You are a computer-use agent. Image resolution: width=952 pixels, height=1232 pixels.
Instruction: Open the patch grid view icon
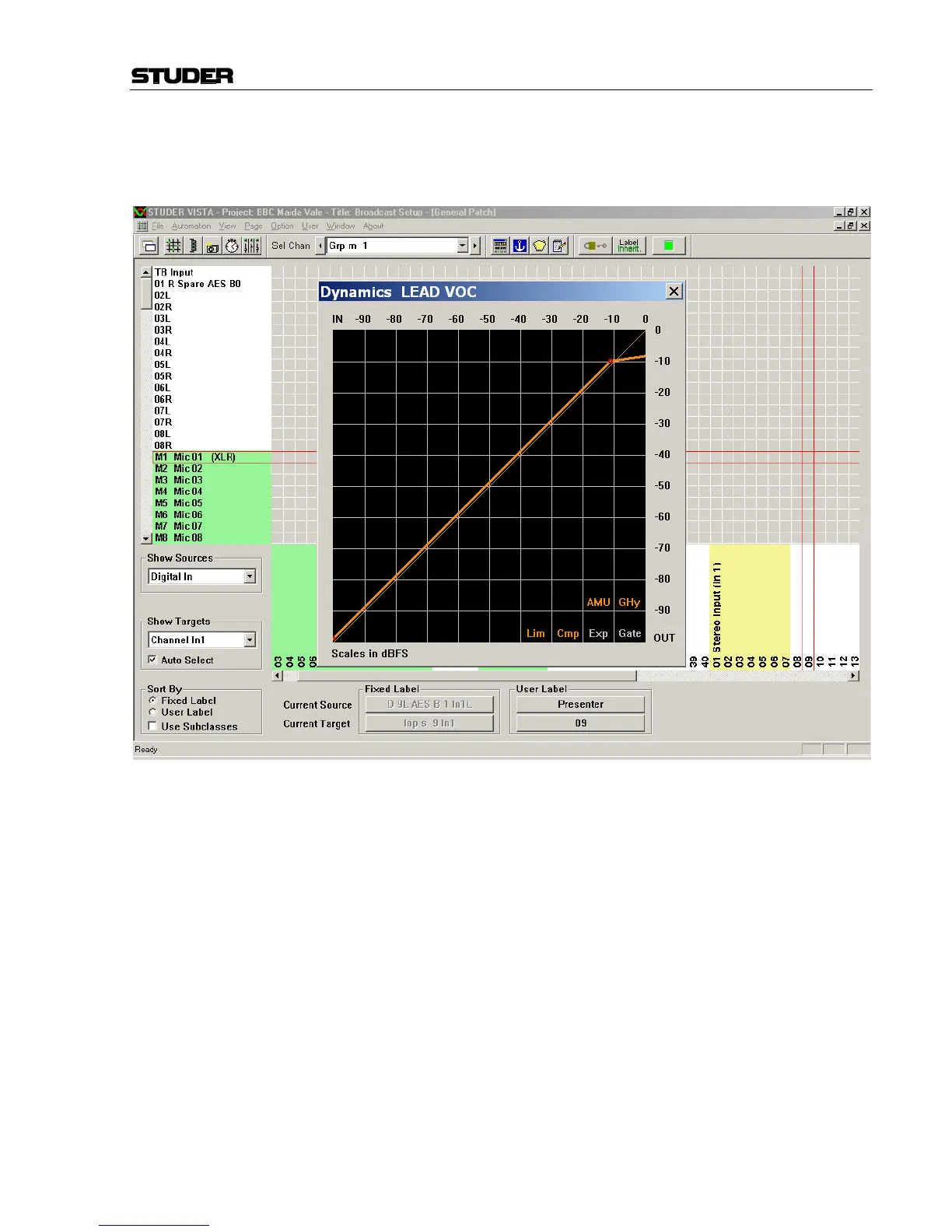(x=173, y=246)
